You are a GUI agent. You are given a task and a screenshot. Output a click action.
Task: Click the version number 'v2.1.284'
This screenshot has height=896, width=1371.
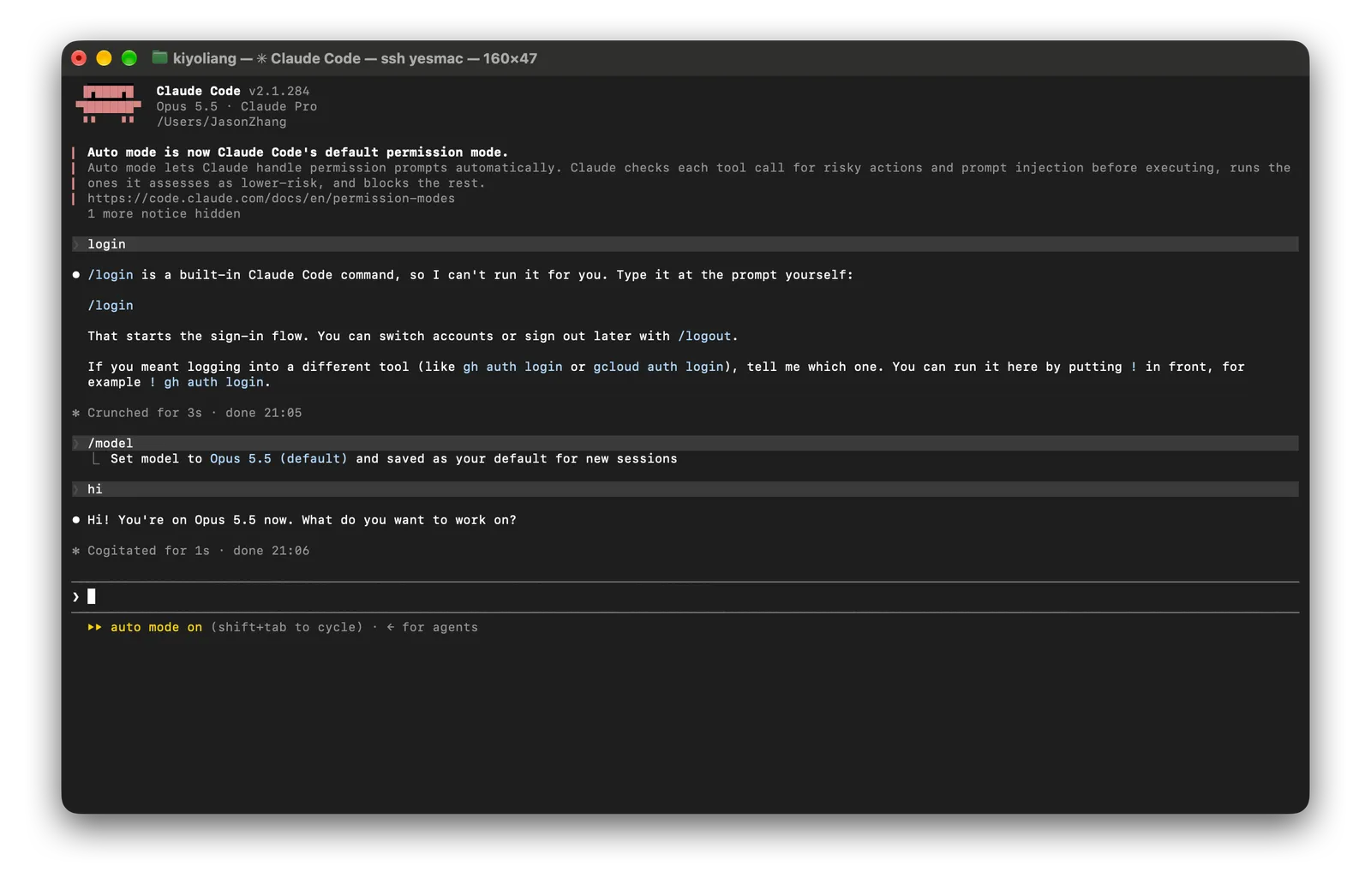[x=279, y=91]
